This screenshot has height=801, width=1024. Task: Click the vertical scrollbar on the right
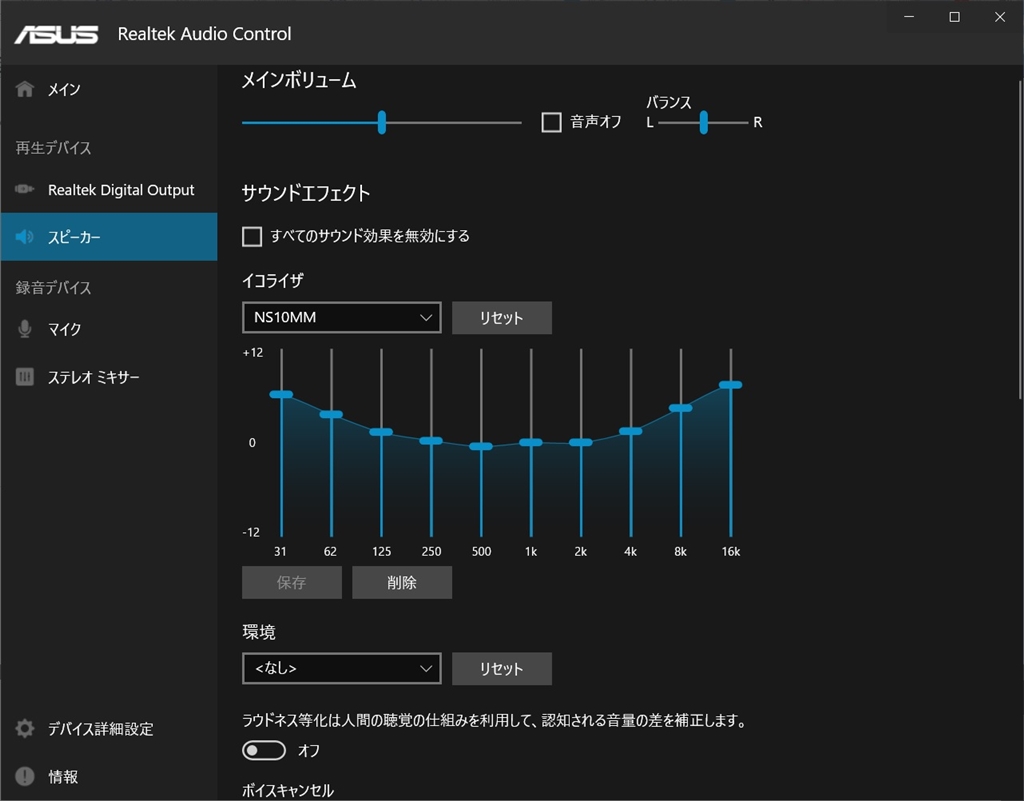tap(1020, 240)
